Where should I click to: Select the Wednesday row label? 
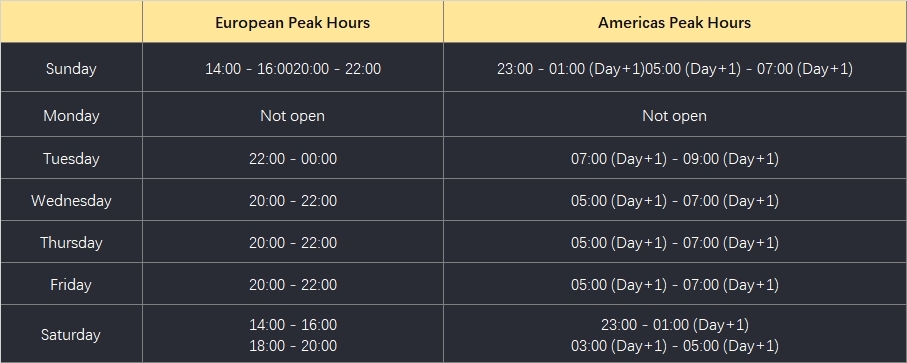coord(71,201)
